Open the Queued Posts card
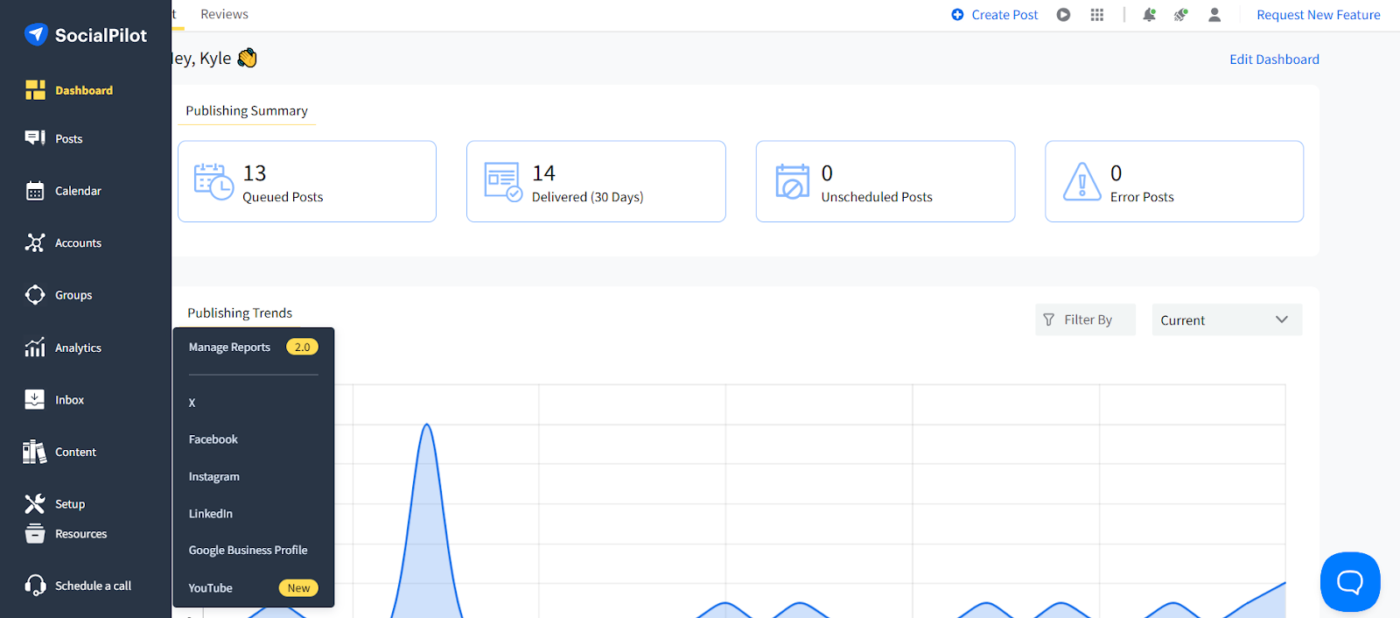 pyautogui.click(x=307, y=181)
